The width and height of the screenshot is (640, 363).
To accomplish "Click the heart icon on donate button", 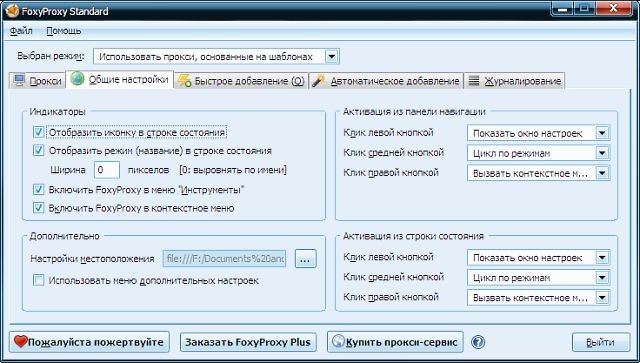I will [20, 341].
